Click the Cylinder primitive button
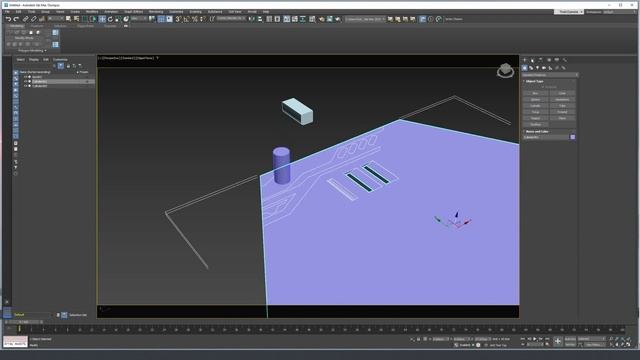 coord(535,105)
